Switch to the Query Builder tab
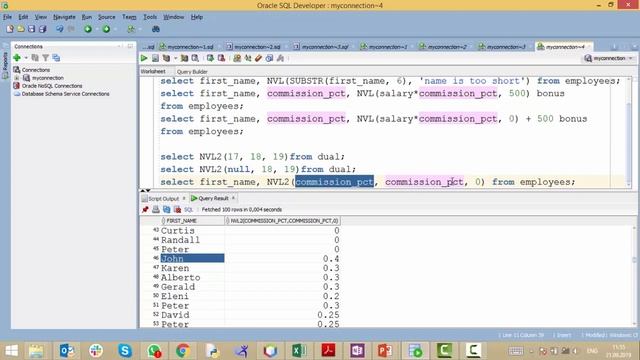This screenshot has height=360, width=640. 192,71
